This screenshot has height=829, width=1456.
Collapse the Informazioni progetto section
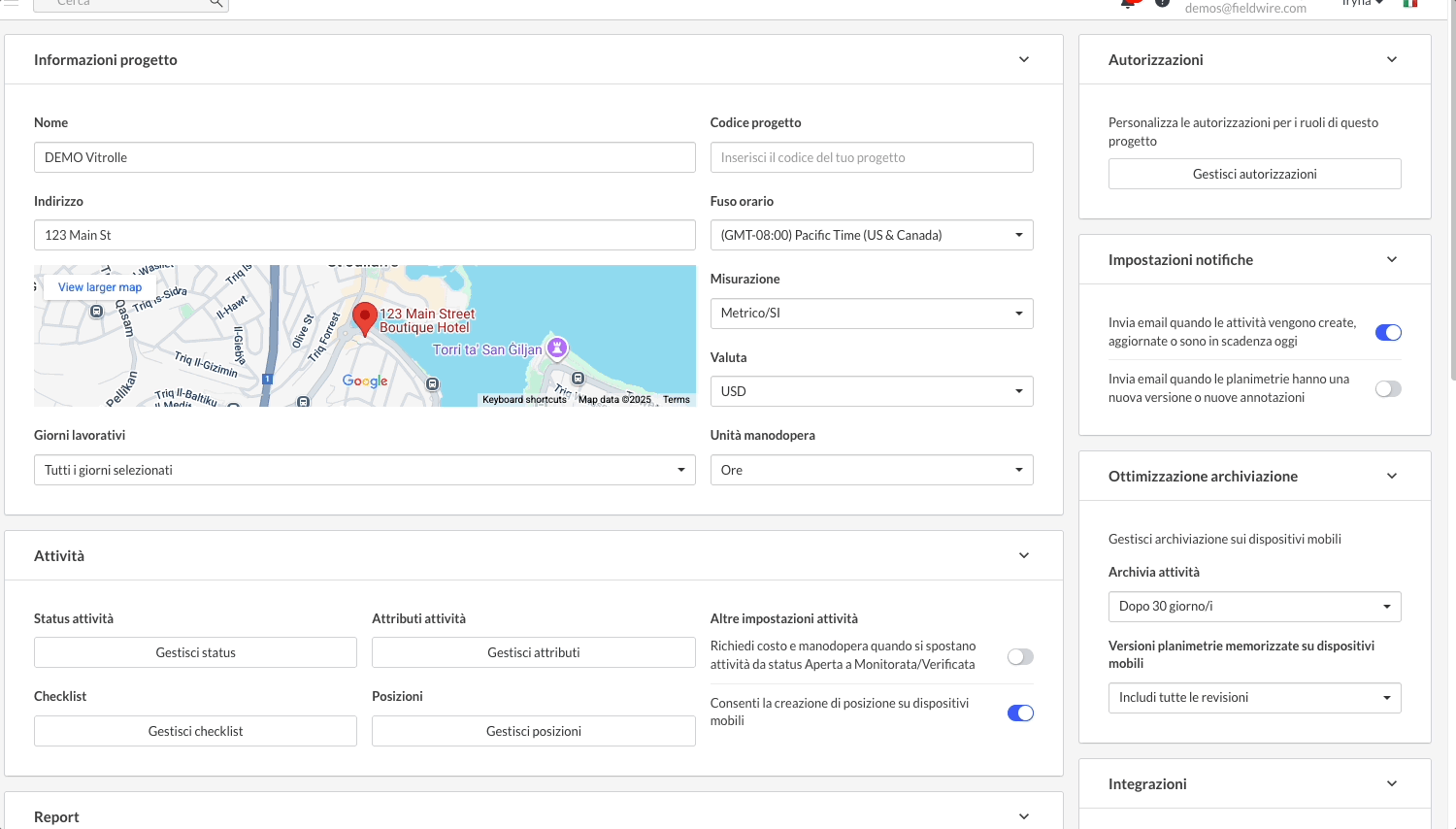[x=1023, y=60]
